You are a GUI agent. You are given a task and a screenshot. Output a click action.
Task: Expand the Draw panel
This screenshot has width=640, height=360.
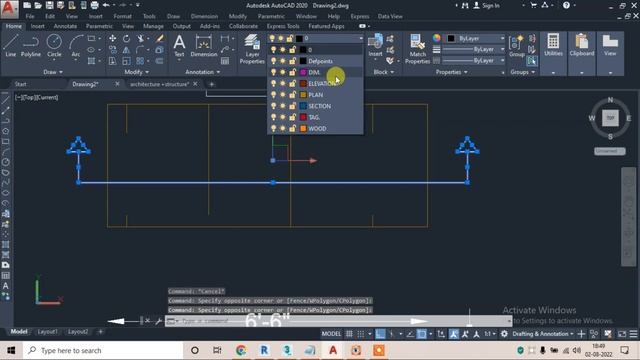click(x=53, y=72)
